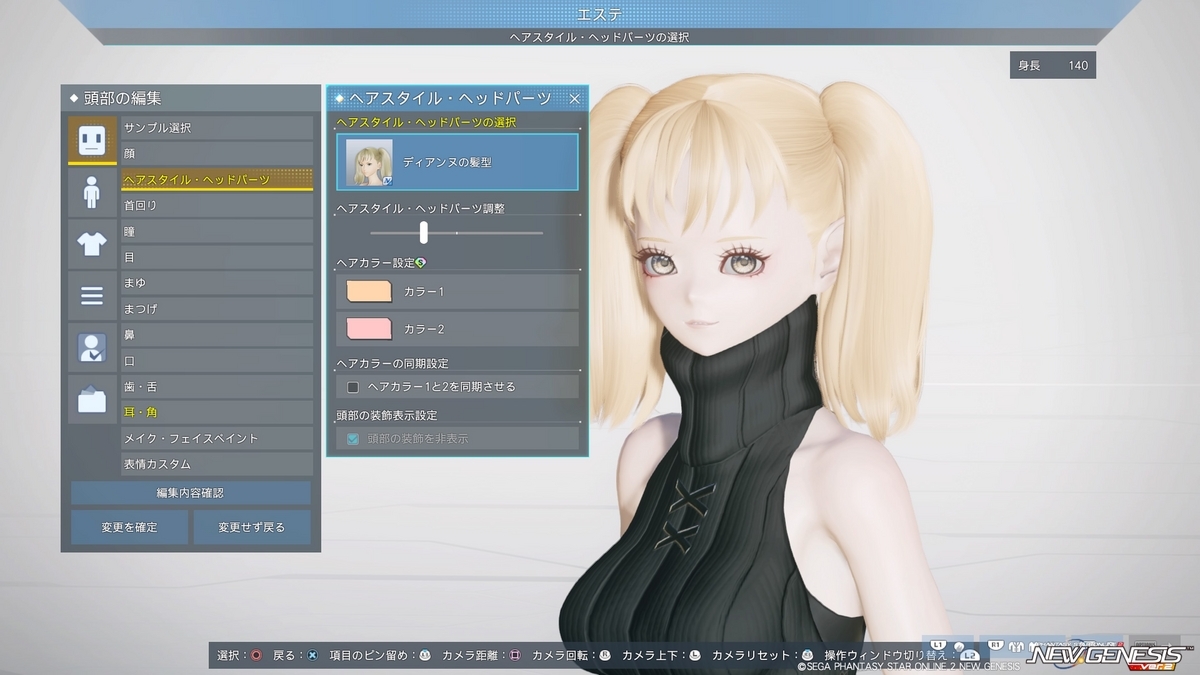Select 歯・舌 menu entry
The height and width of the screenshot is (675, 1200).
coord(217,387)
